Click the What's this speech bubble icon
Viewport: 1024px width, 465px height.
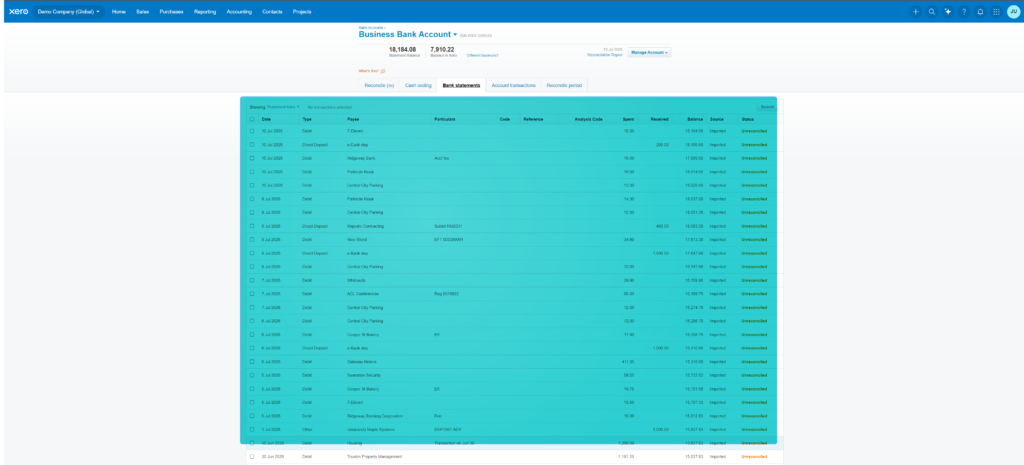(x=383, y=71)
